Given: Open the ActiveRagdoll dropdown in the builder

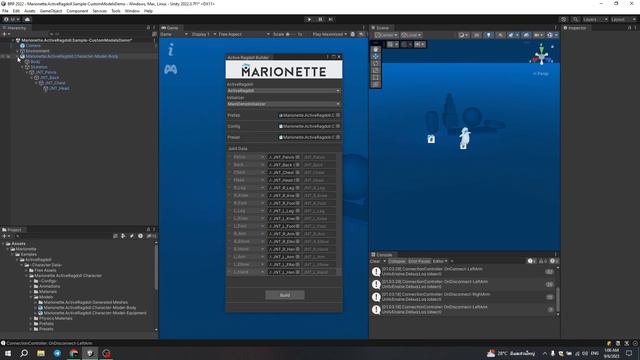Looking at the screenshot, I should pyautogui.click(x=284, y=91).
